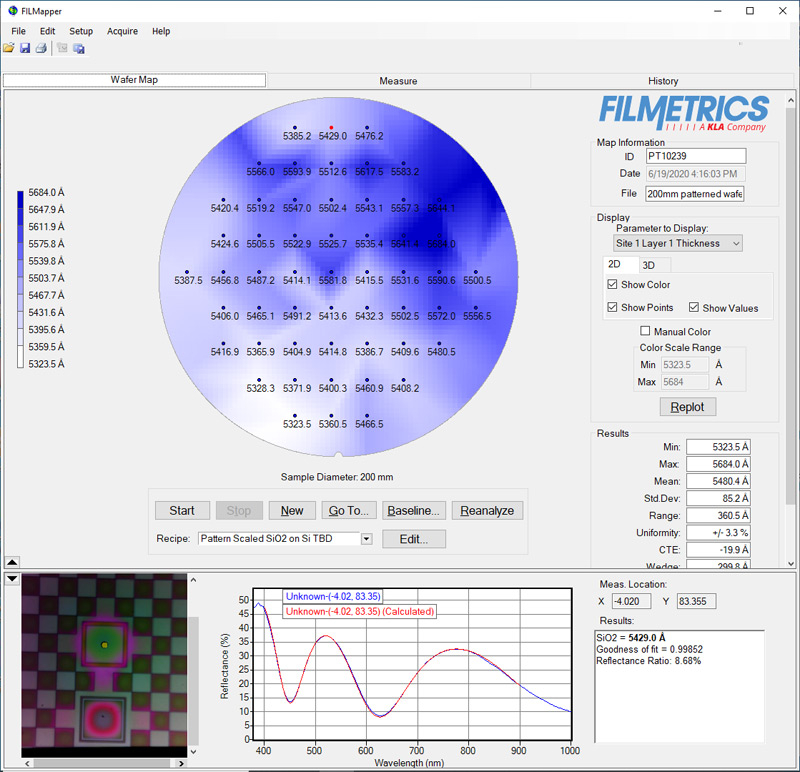Switch to the History tab

tap(662, 81)
